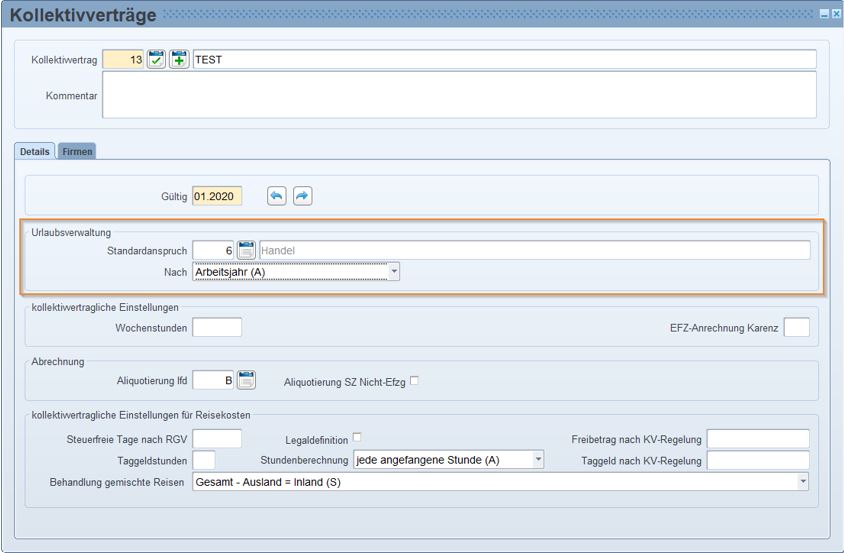The height and width of the screenshot is (553, 844).
Task: Click into the Kommentar text area
Action: 459,95
